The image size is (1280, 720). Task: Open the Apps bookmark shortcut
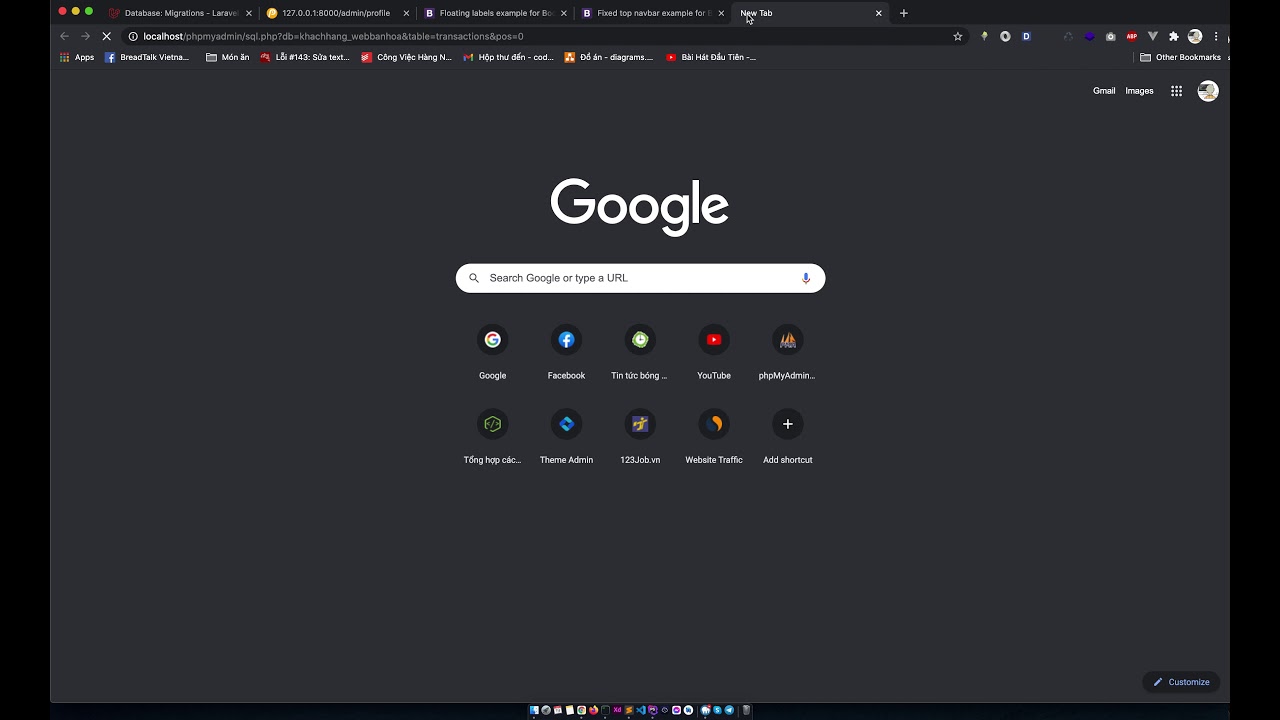tap(77, 57)
